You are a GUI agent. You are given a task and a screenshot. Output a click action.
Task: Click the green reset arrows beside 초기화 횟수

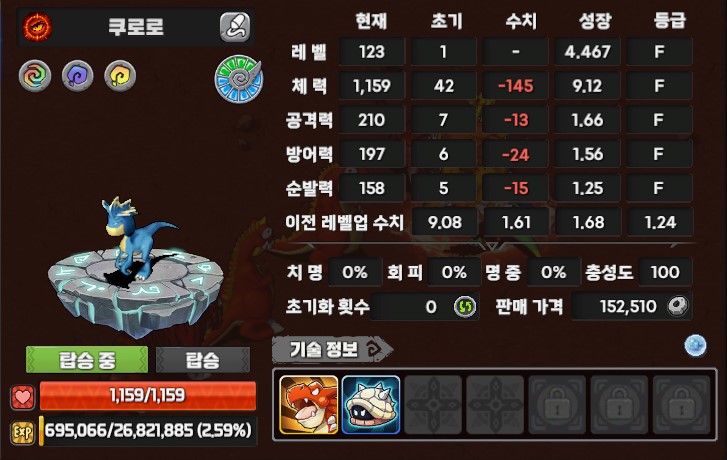coord(465,307)
